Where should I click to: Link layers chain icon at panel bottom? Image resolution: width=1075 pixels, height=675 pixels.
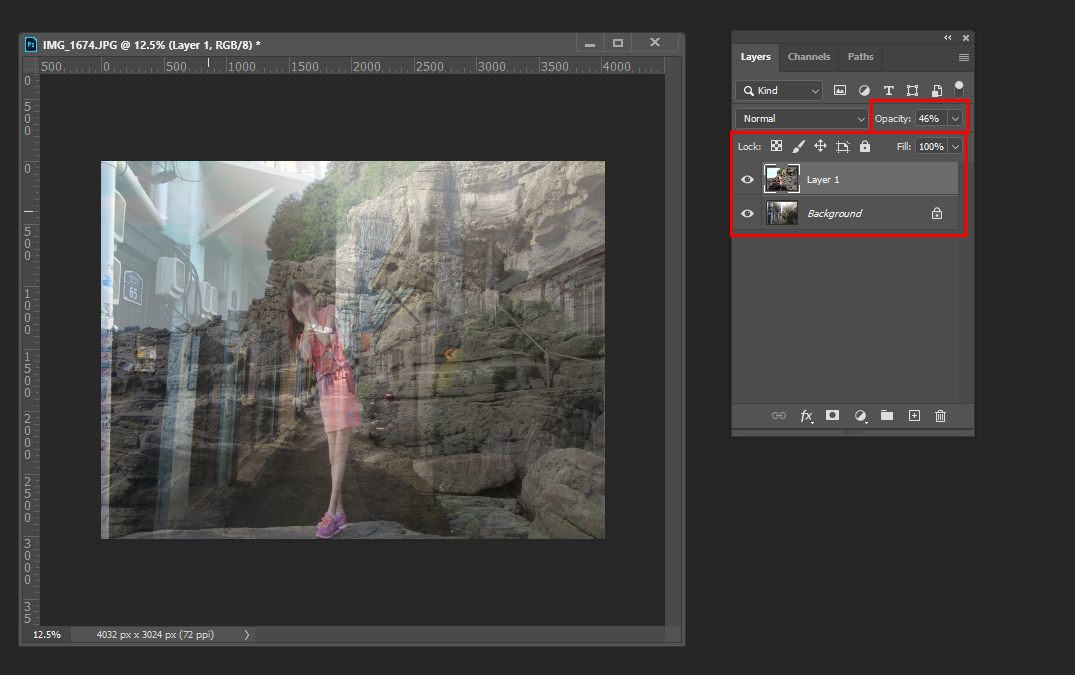[779, 415]
